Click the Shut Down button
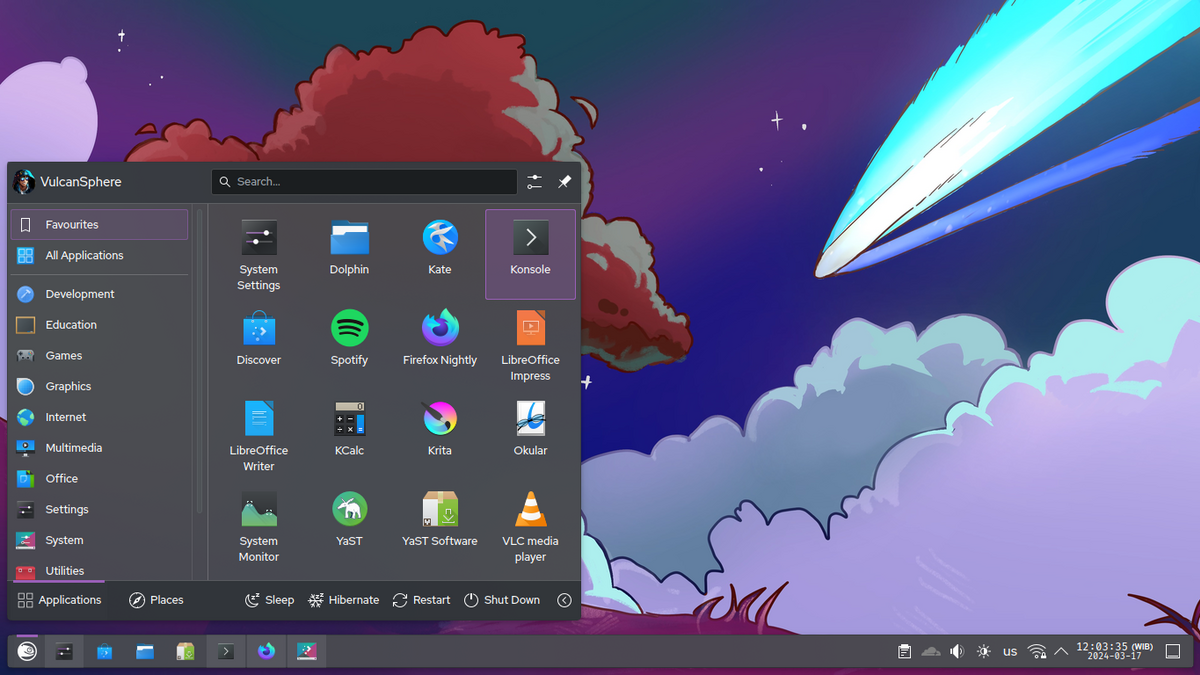This screenshot has width=1200, height=675. 502,600
